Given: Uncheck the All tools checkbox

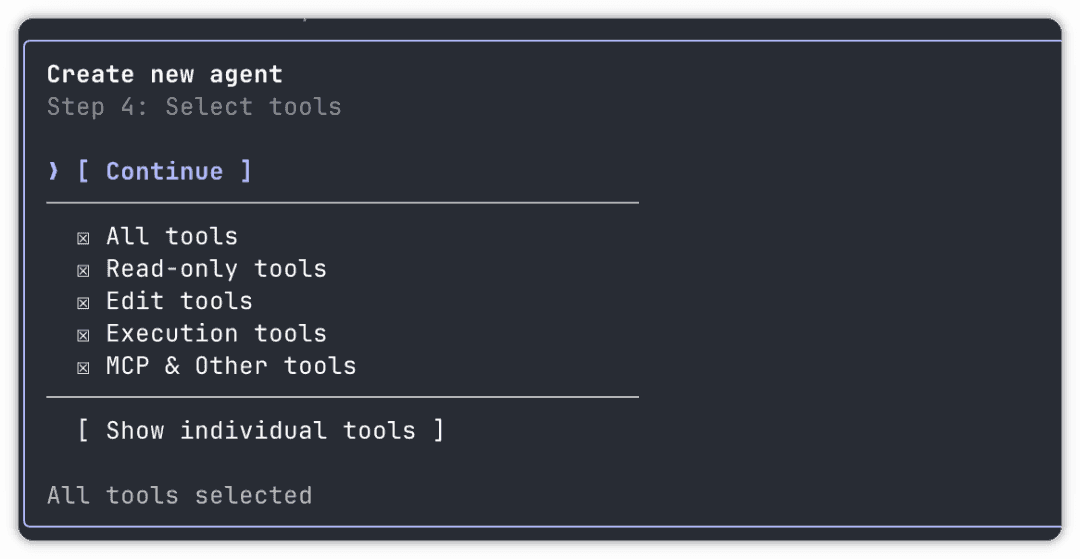Looking at the screenshot, I should tap(83, 238).
